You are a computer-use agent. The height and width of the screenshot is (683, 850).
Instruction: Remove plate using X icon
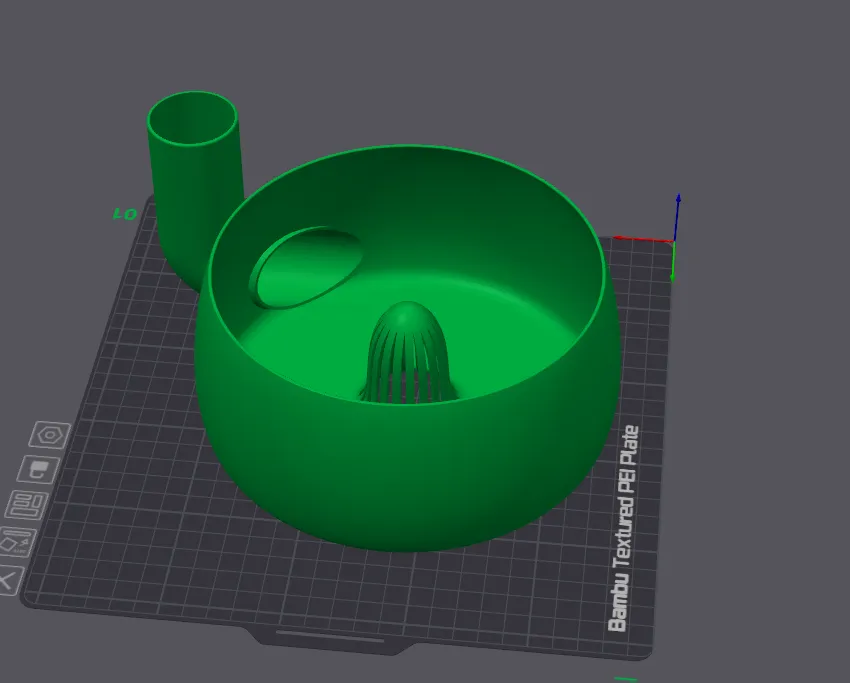click(x=9, y=581)
